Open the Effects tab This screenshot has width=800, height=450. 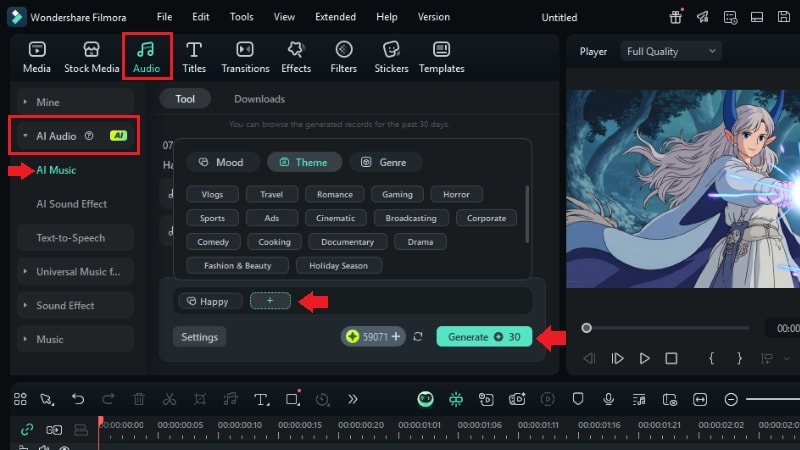tap(296, 57)
